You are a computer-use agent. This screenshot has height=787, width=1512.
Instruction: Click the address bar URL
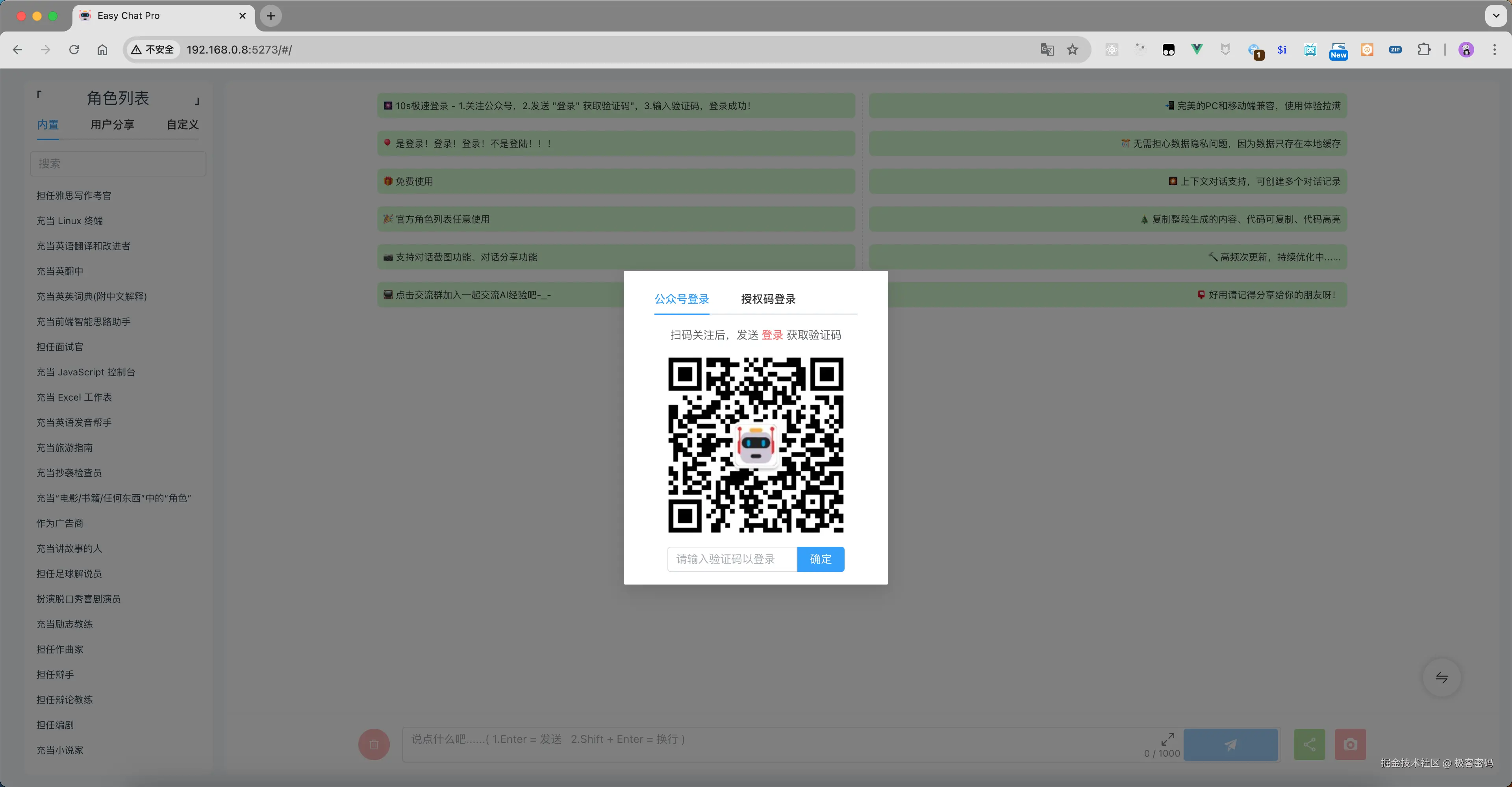click(239, 50)
